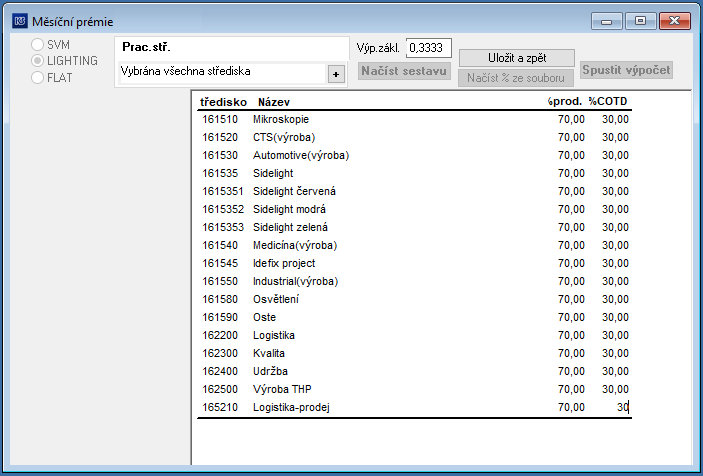This screenshot has width=703, height=476.
Task: Click the plus button beside the střediska field
Action: pyautogui.click(x=336, y=74)
